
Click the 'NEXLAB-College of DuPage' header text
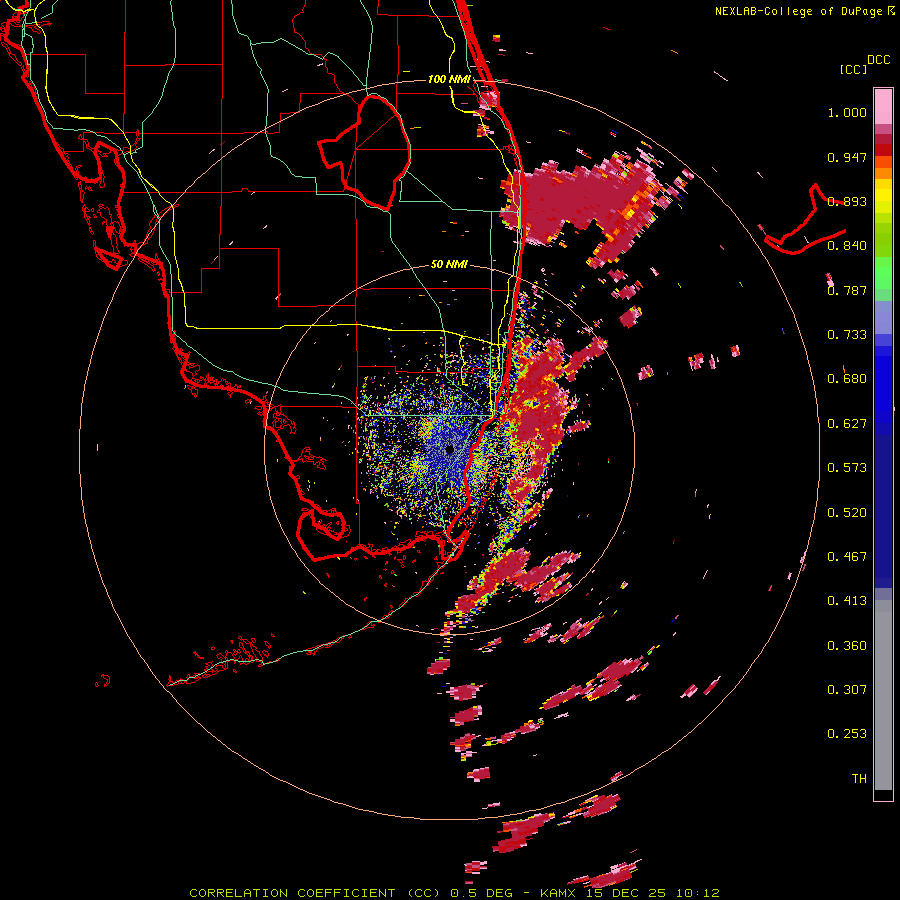coord(798,11)
